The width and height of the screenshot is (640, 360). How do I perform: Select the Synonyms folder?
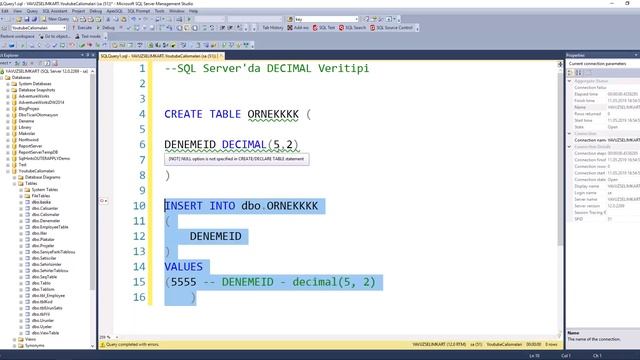(35, 345)
